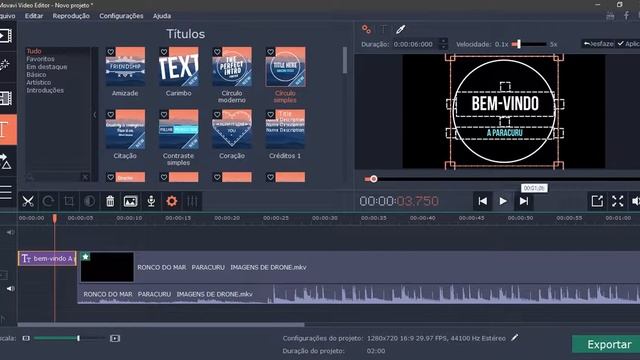Adjust the timeline scale zoom slider
Image resolution: width=640 pixels, height=360 pixels.
pyautogui.click(x=69, y=338)
